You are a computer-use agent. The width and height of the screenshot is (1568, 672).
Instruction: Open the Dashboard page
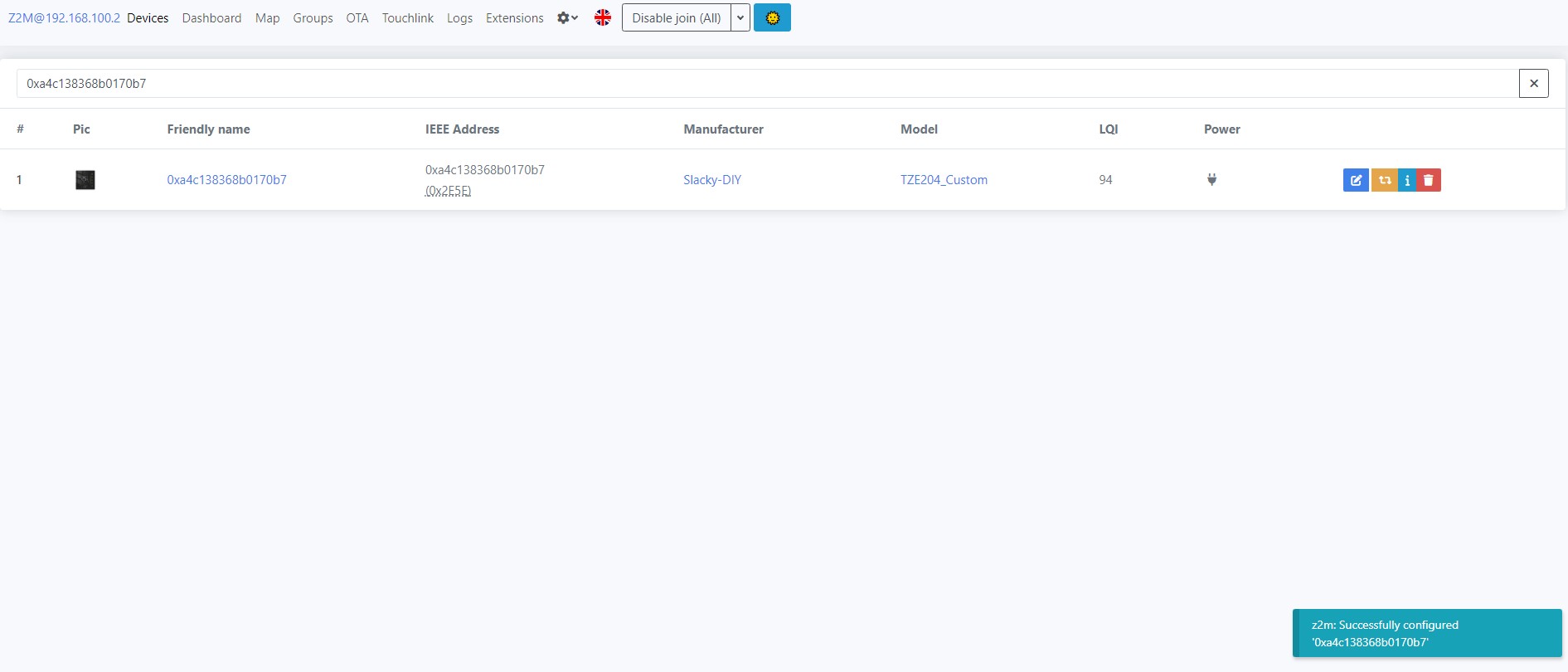pos(211,18)
